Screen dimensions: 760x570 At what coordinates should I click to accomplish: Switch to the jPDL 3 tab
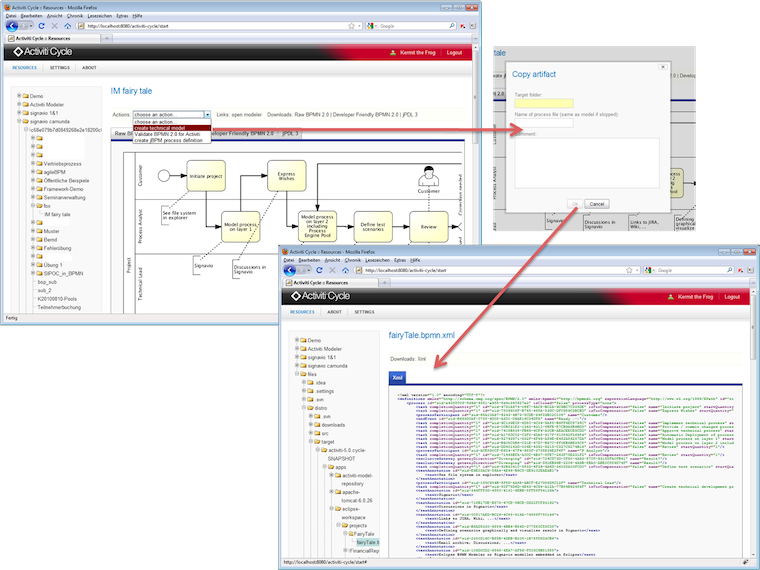point(290,133)
